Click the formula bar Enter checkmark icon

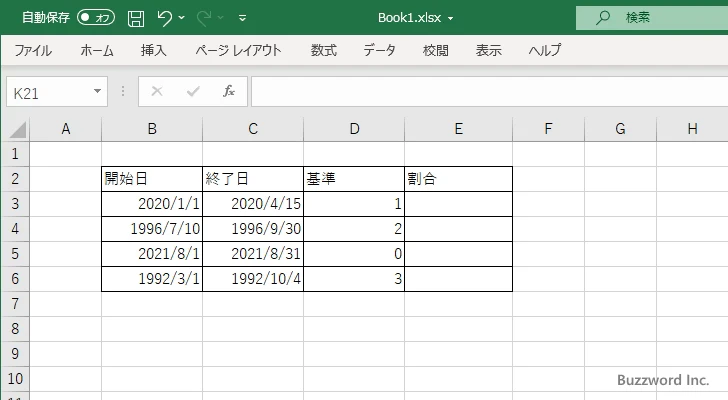[x=193, y=91]
